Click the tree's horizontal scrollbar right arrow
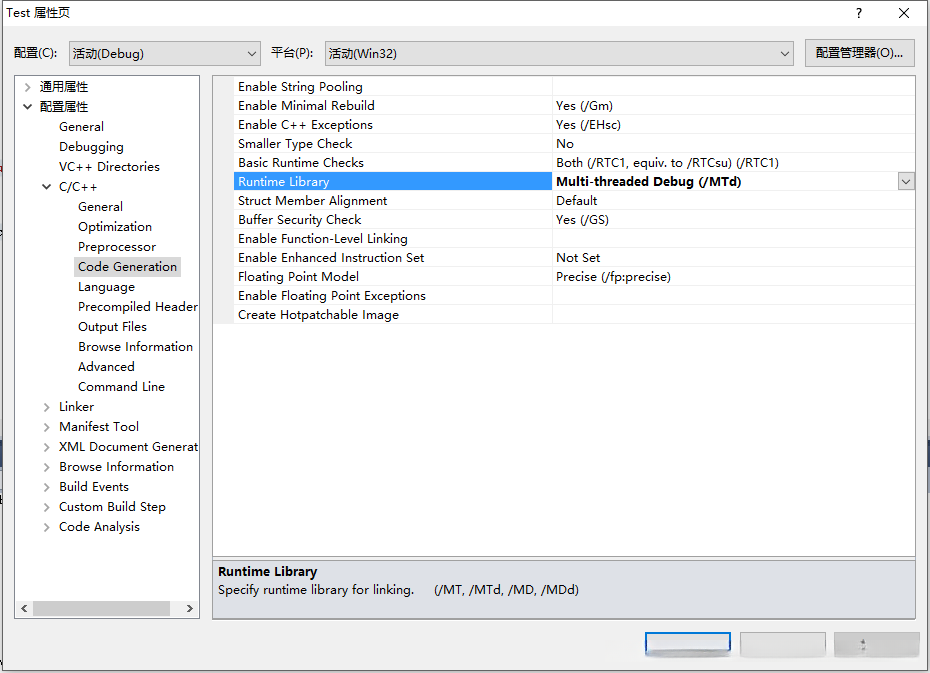This screenshot has width=930, height=673. tap(190, 608)
